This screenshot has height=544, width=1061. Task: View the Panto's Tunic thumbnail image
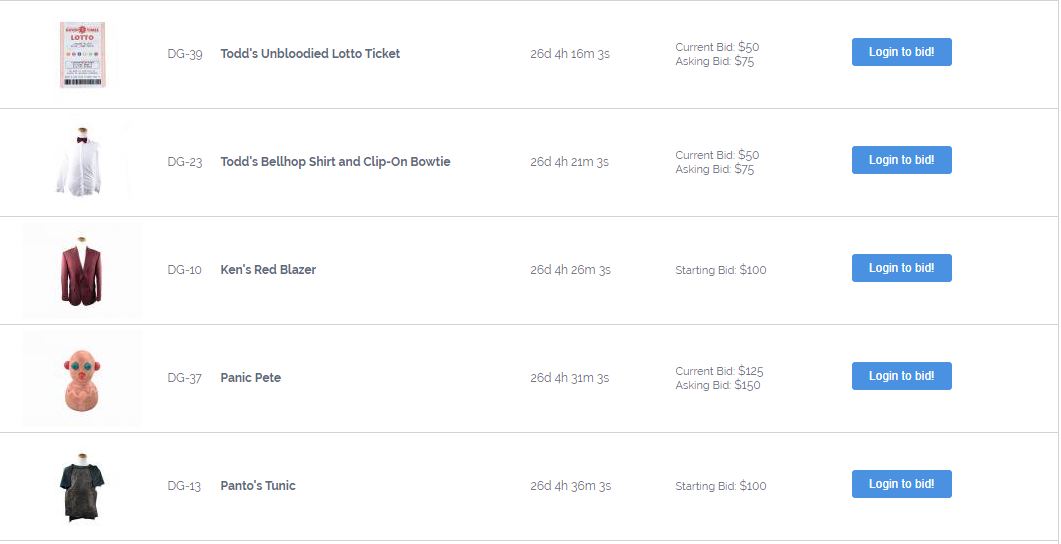click(82, 486)
